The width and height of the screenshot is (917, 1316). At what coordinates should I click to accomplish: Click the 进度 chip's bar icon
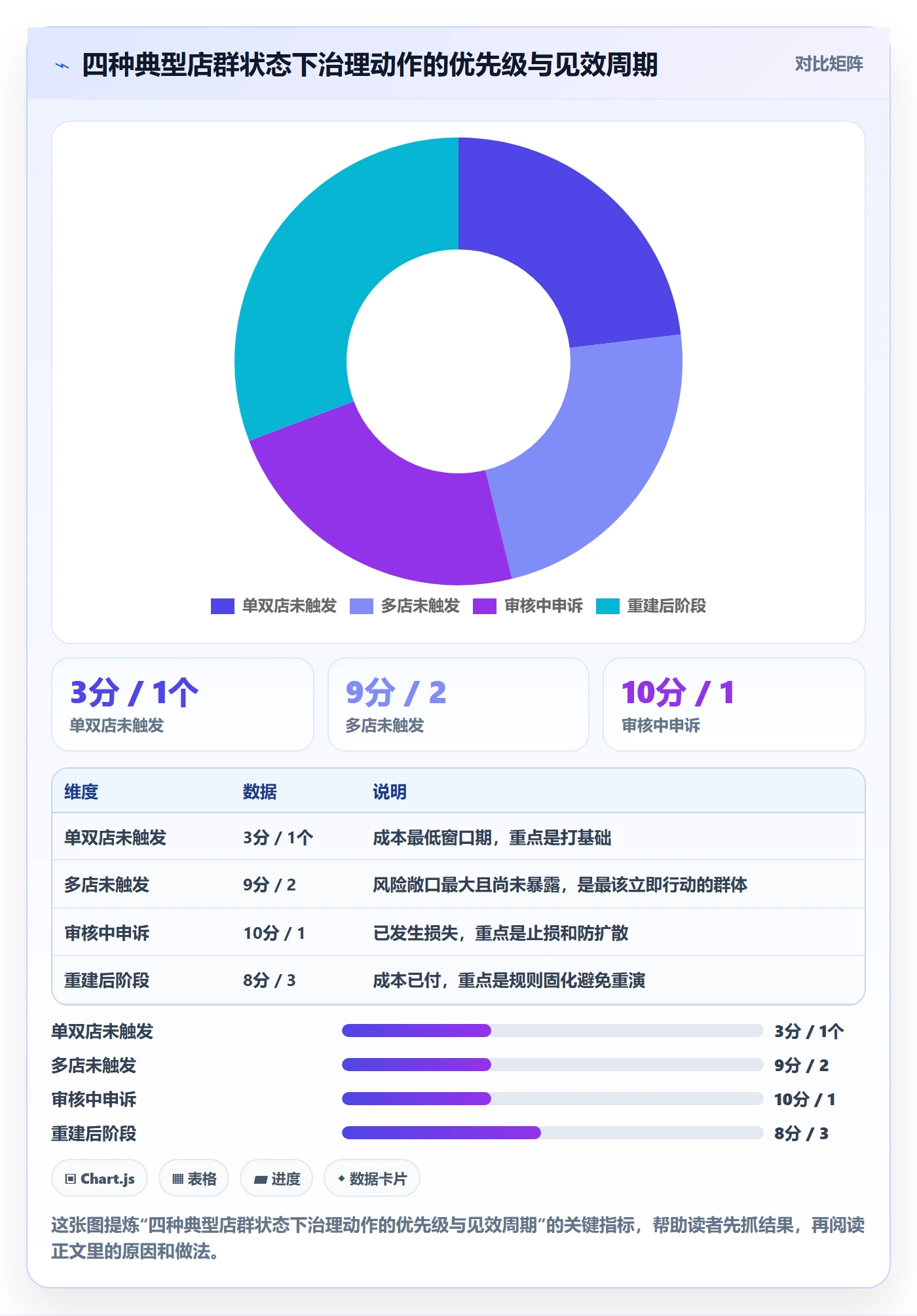(x=260, y=1180)
